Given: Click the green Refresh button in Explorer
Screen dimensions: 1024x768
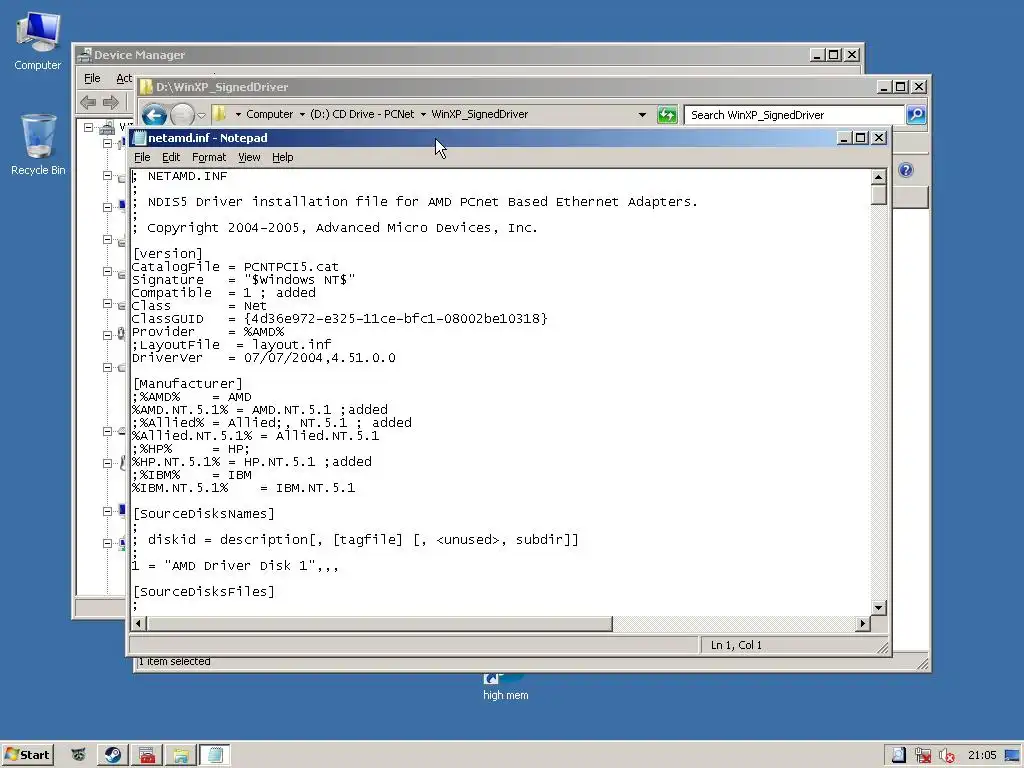Looking at the screenshot, I should [667, 115].
